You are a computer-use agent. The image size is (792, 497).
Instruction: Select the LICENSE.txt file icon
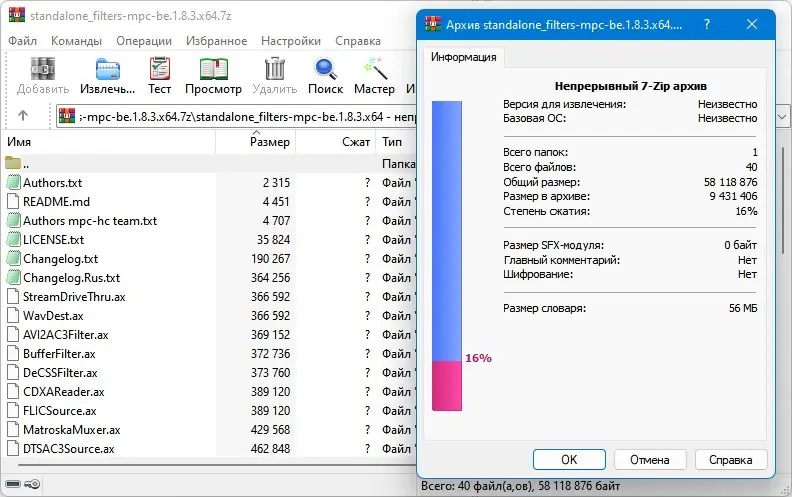click(13, 239)
